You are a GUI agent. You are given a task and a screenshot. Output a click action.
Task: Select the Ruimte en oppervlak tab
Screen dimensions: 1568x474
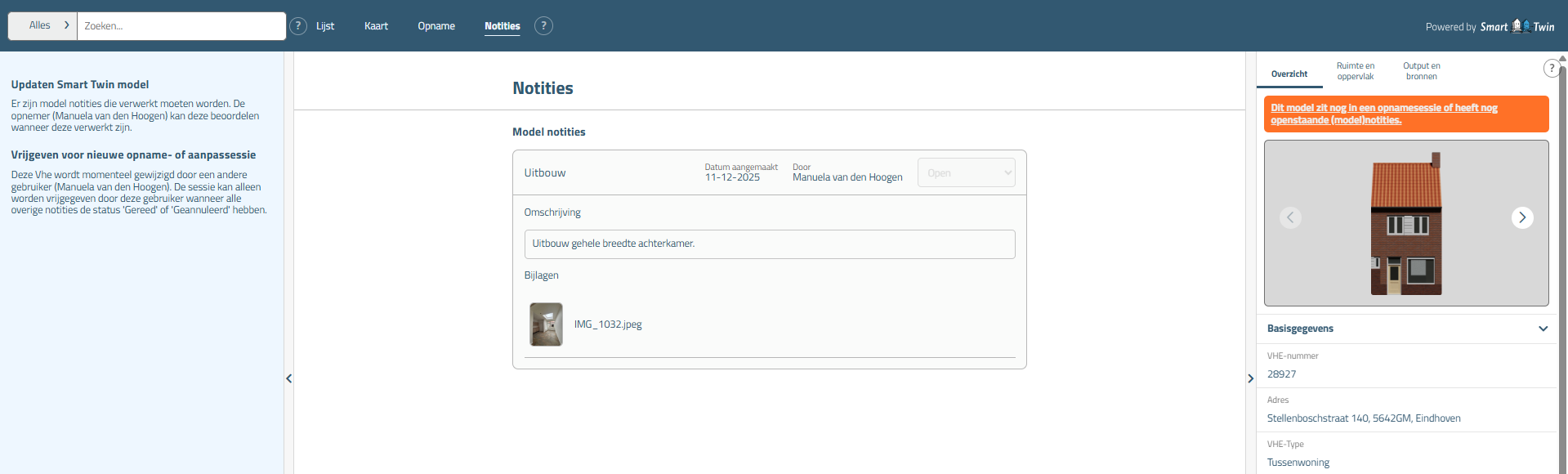(x=1355, y=71)
